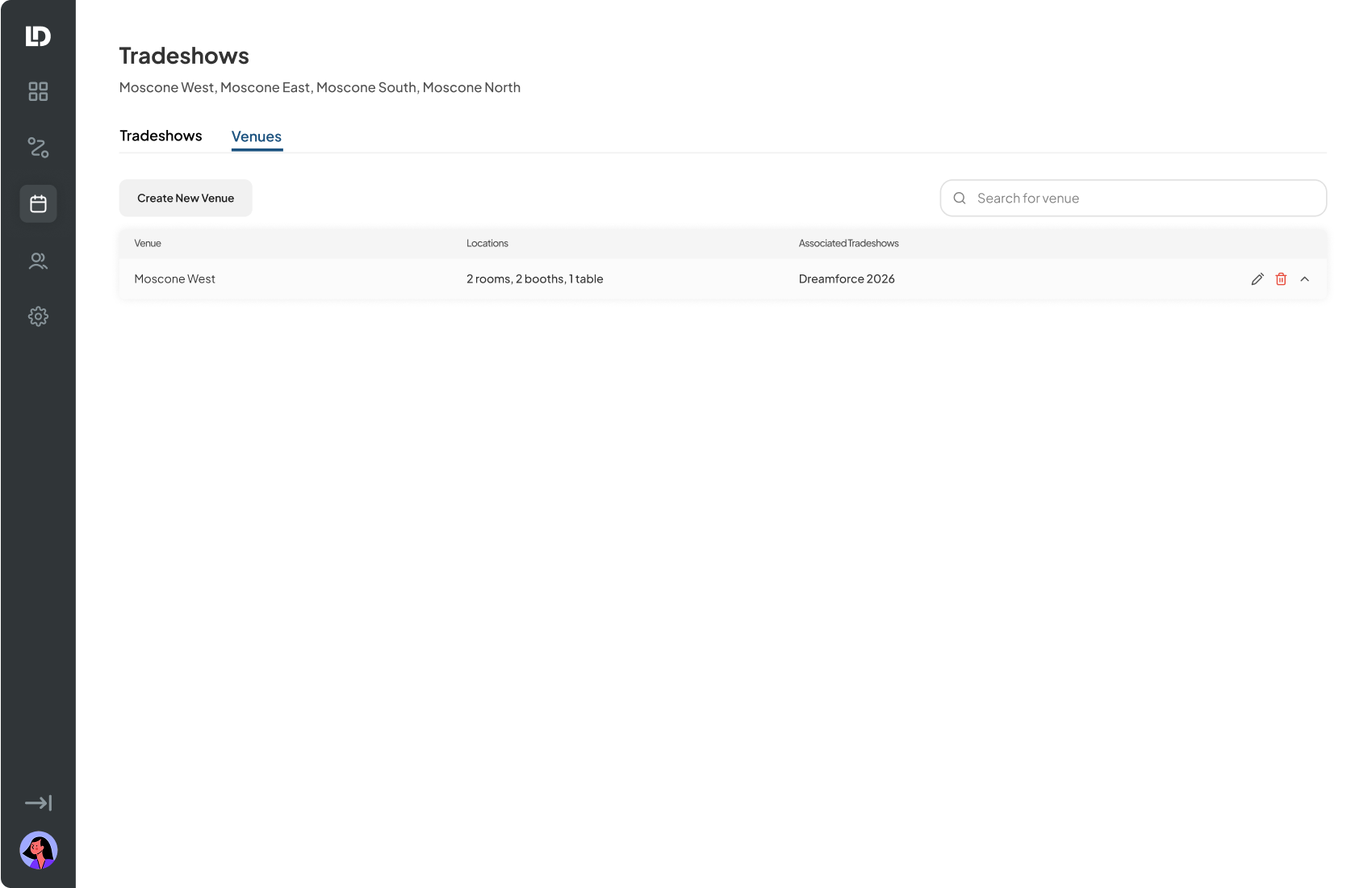Select the calendar tradeshows sidebar icon
The width and height of the screenshot is (1372, 888).
(x=38, y=204)
